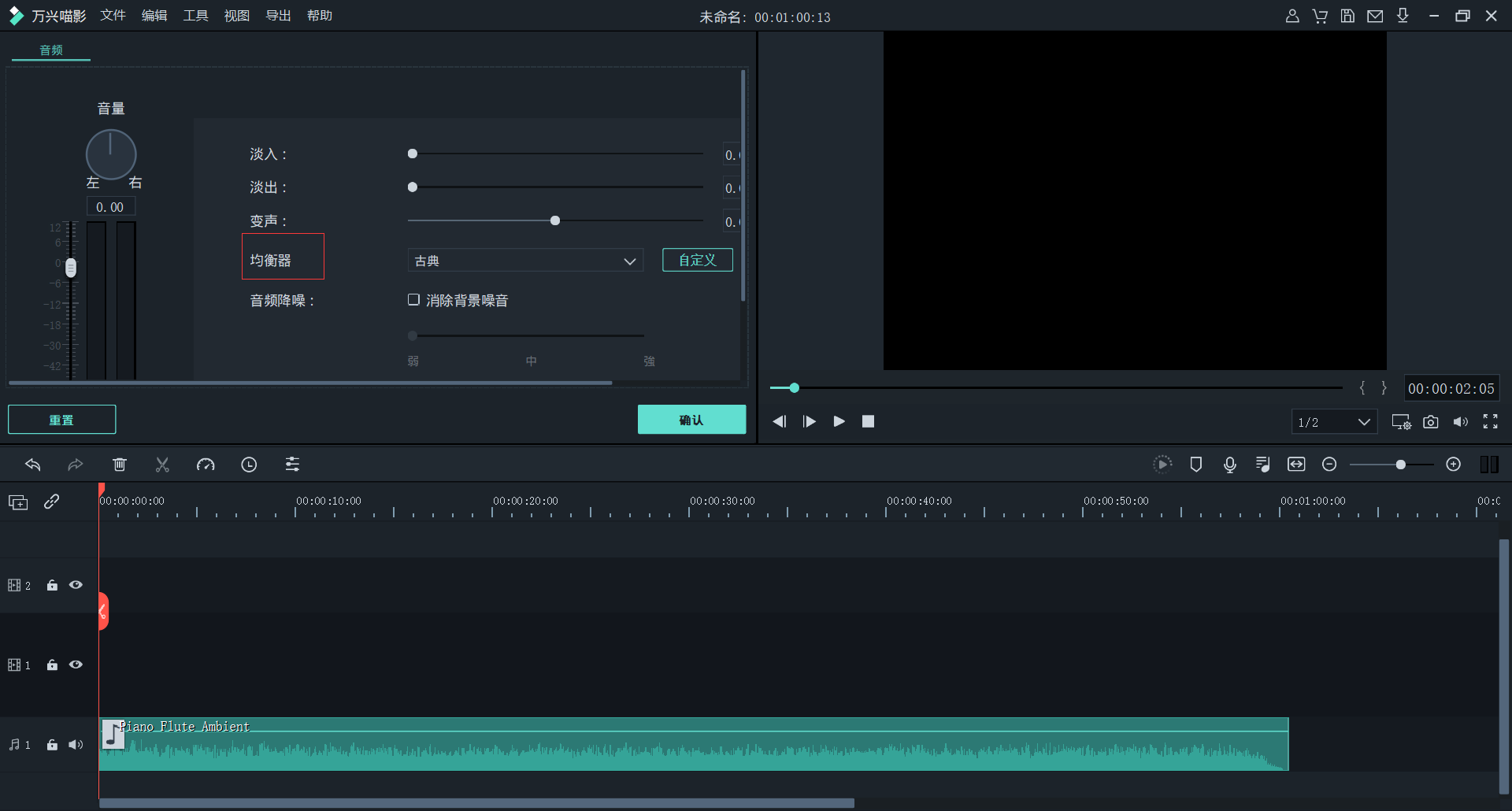Image resolution: width=1512 pixels, height=811 pixels.
Task: Click the 自定义 equalizer button
Action: (x=697, y=260)
